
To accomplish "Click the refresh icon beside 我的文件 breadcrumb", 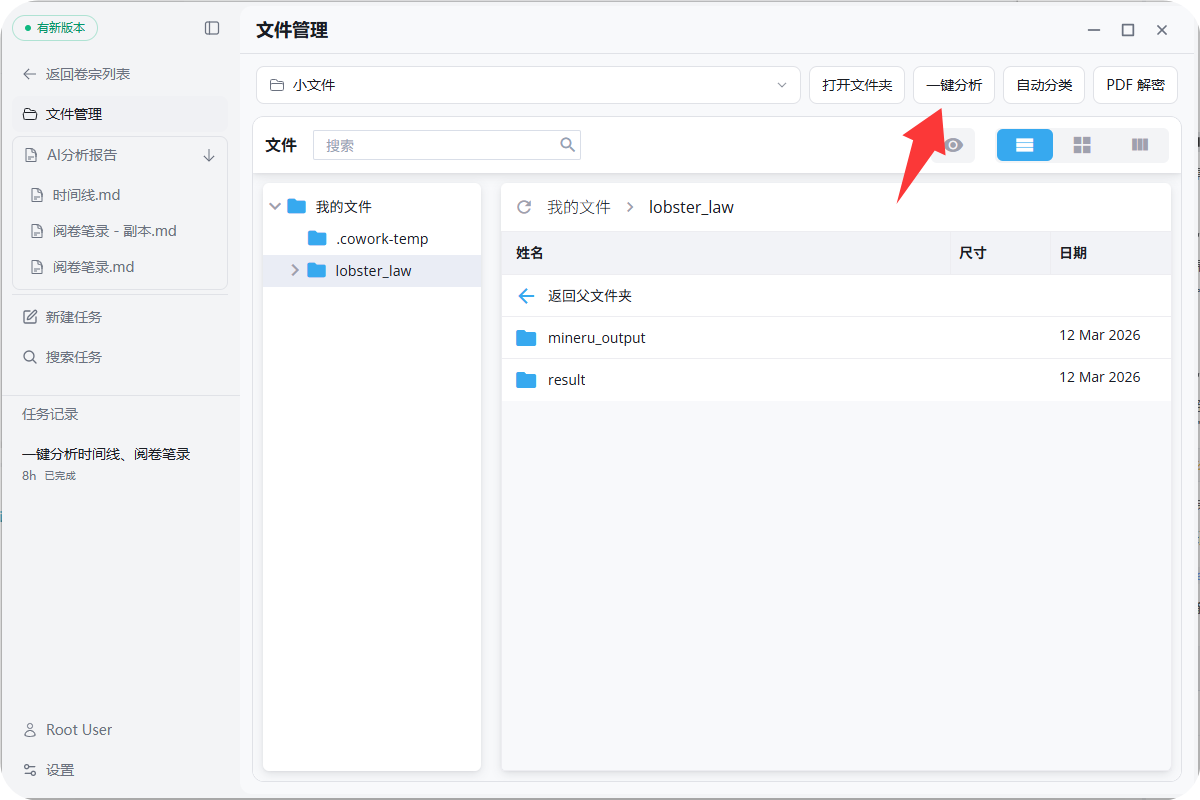I will click(523, 207).
